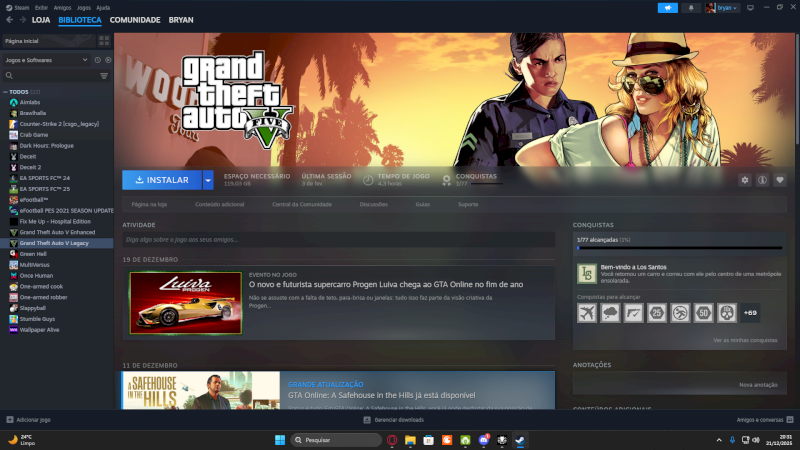The image size is (800, 450).
Task: Open Amigos e conversas chat icon
Action: click(x=790, y=420)
